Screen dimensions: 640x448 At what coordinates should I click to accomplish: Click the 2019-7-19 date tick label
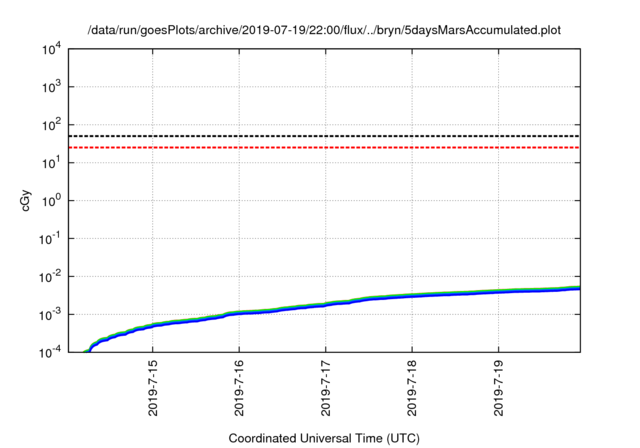point(499,388)
